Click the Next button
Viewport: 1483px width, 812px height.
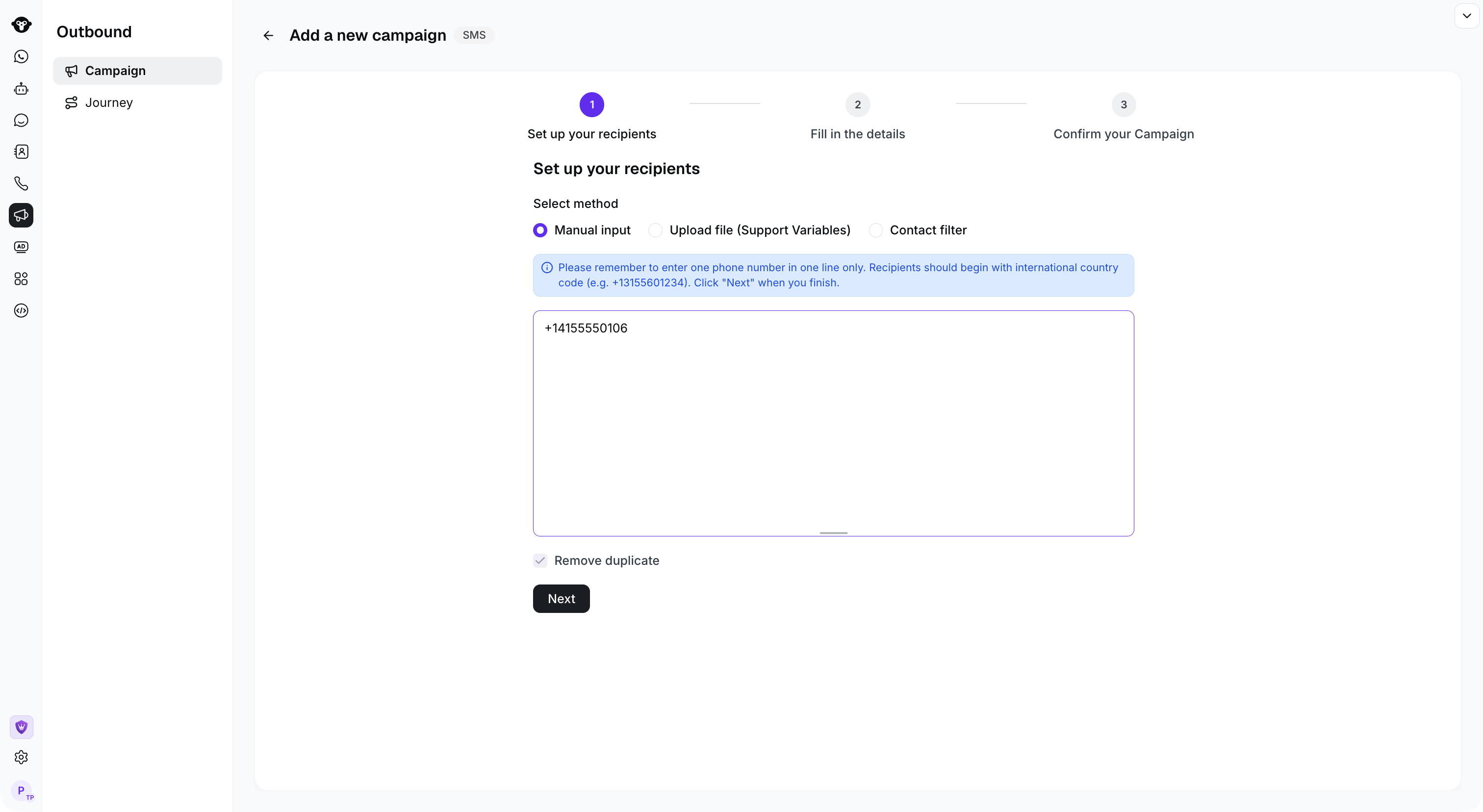coord(562,599)
